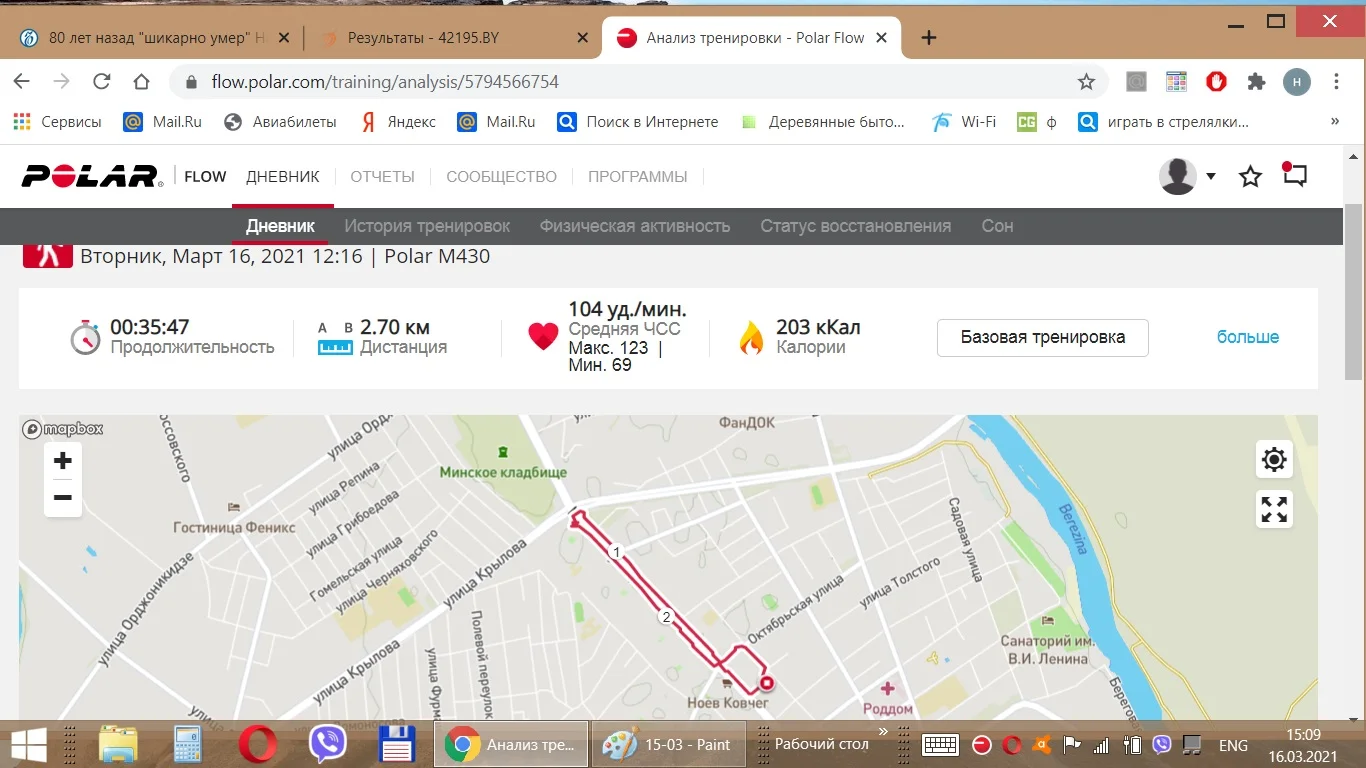Open the Chrome profile avatar
1366x768 pixels.
pos(1297,82)
